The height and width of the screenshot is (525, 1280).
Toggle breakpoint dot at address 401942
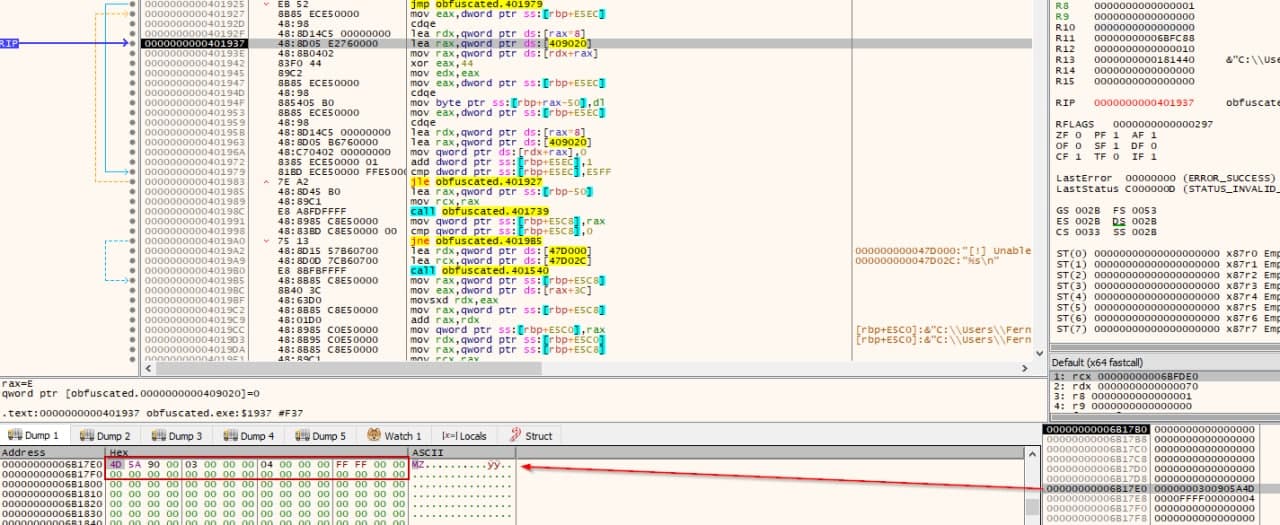click(x=134, y=63)
